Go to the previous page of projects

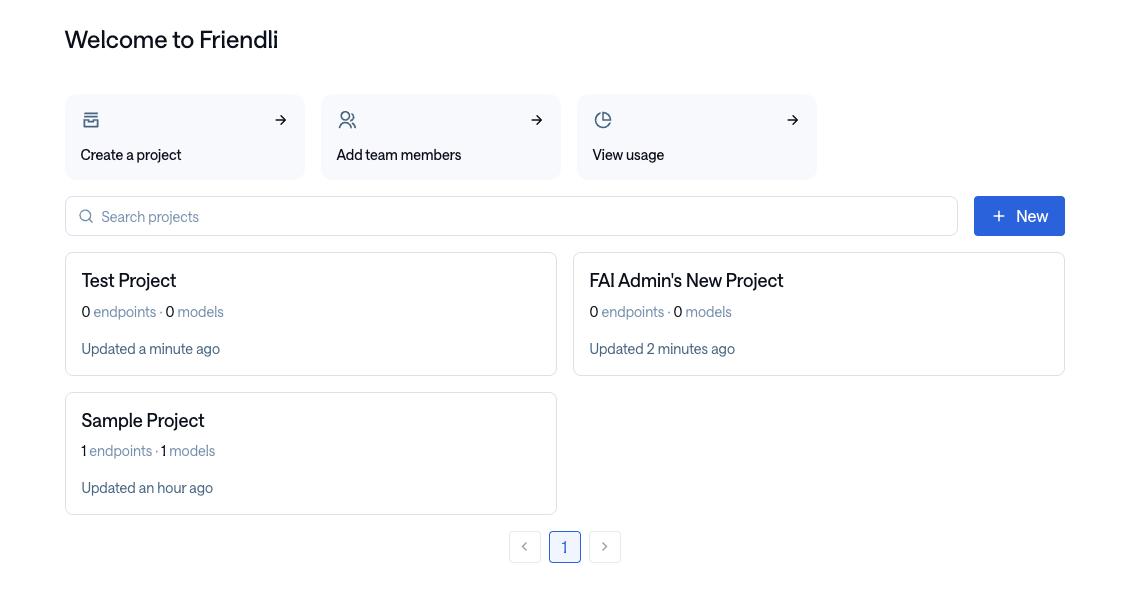tap(525, 547)
